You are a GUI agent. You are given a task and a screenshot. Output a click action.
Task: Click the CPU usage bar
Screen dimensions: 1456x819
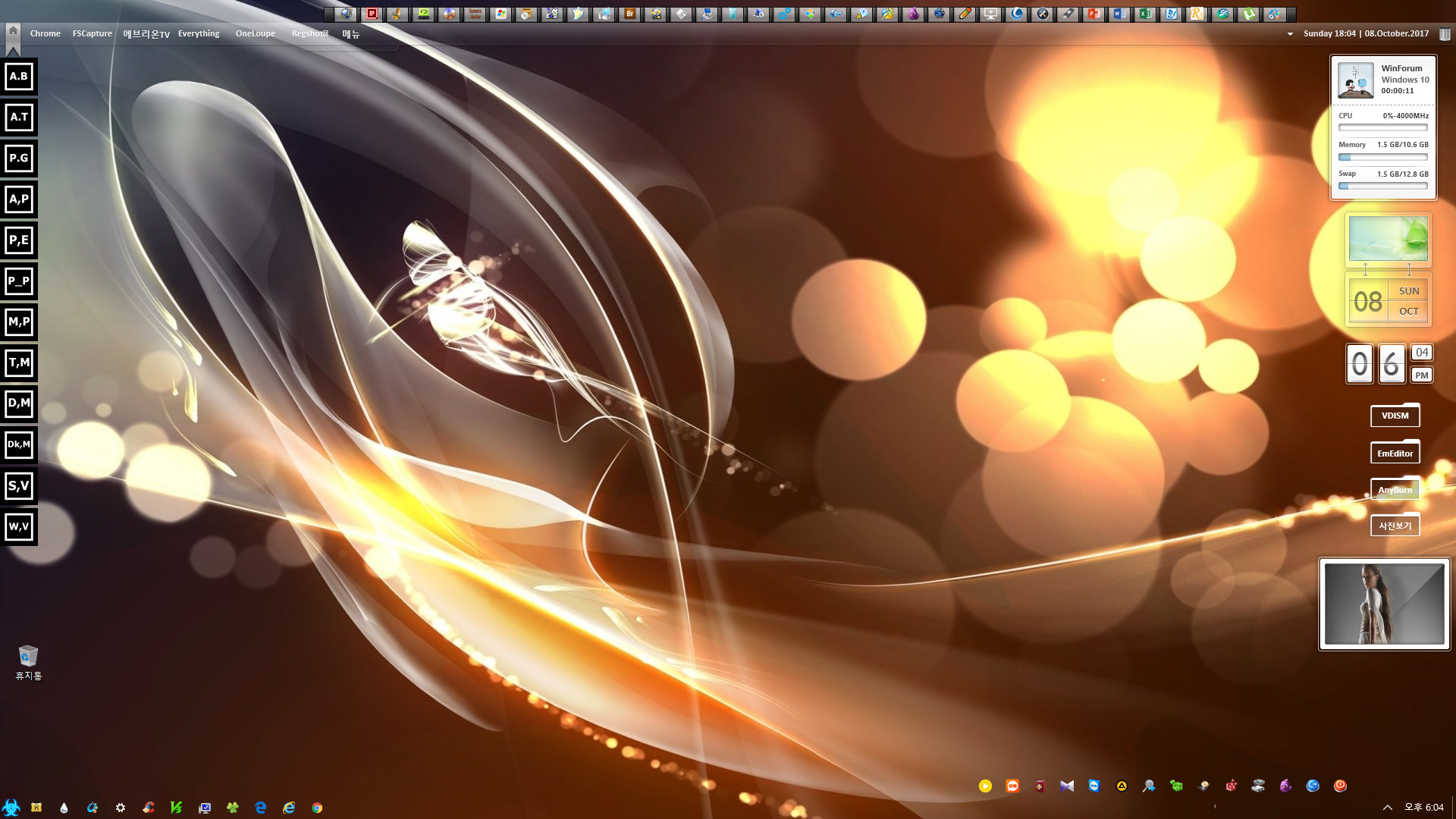coord(1382,127)
